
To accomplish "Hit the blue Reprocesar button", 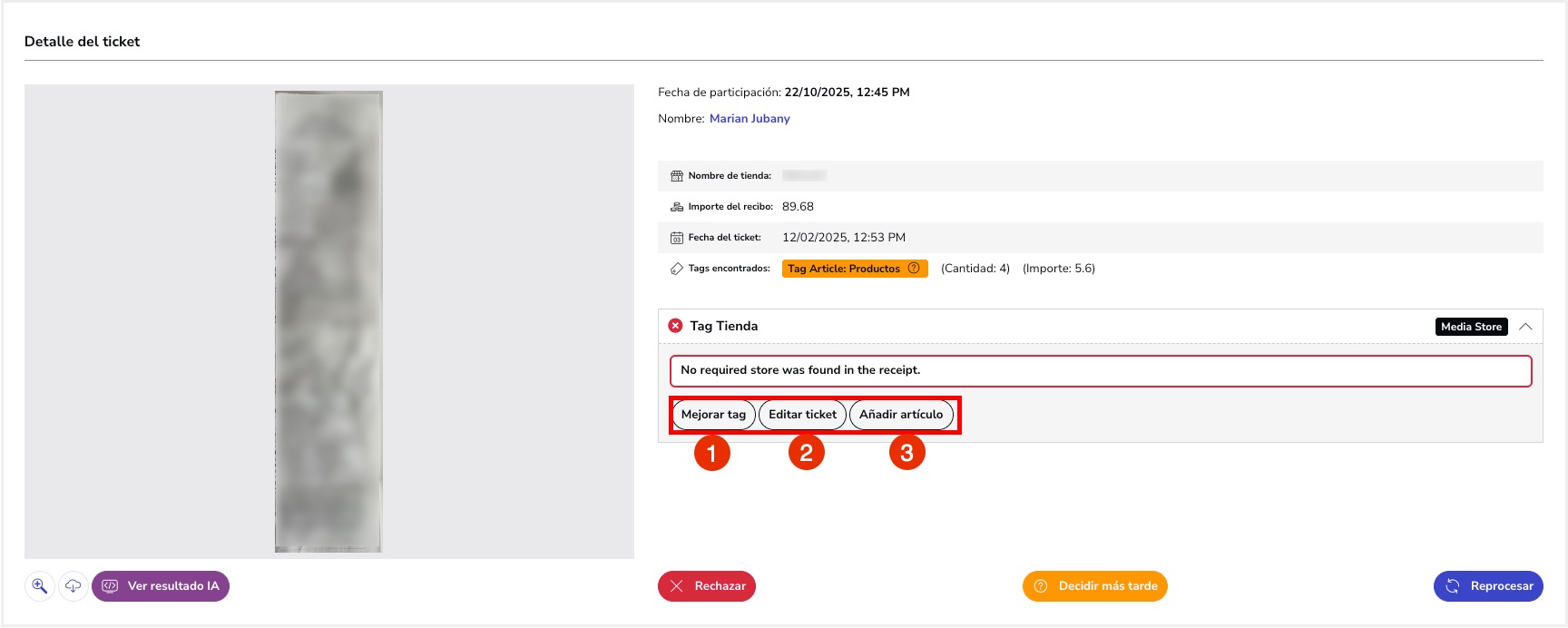I will click(1488, 586).
